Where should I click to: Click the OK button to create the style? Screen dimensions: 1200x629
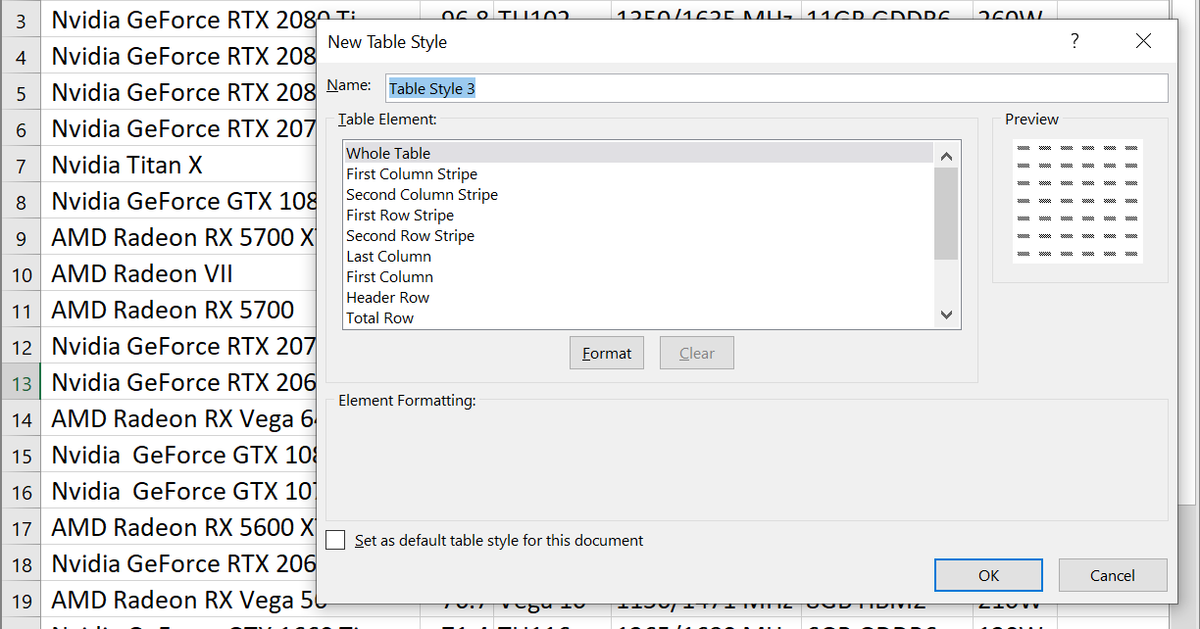(x=988, y=575)
